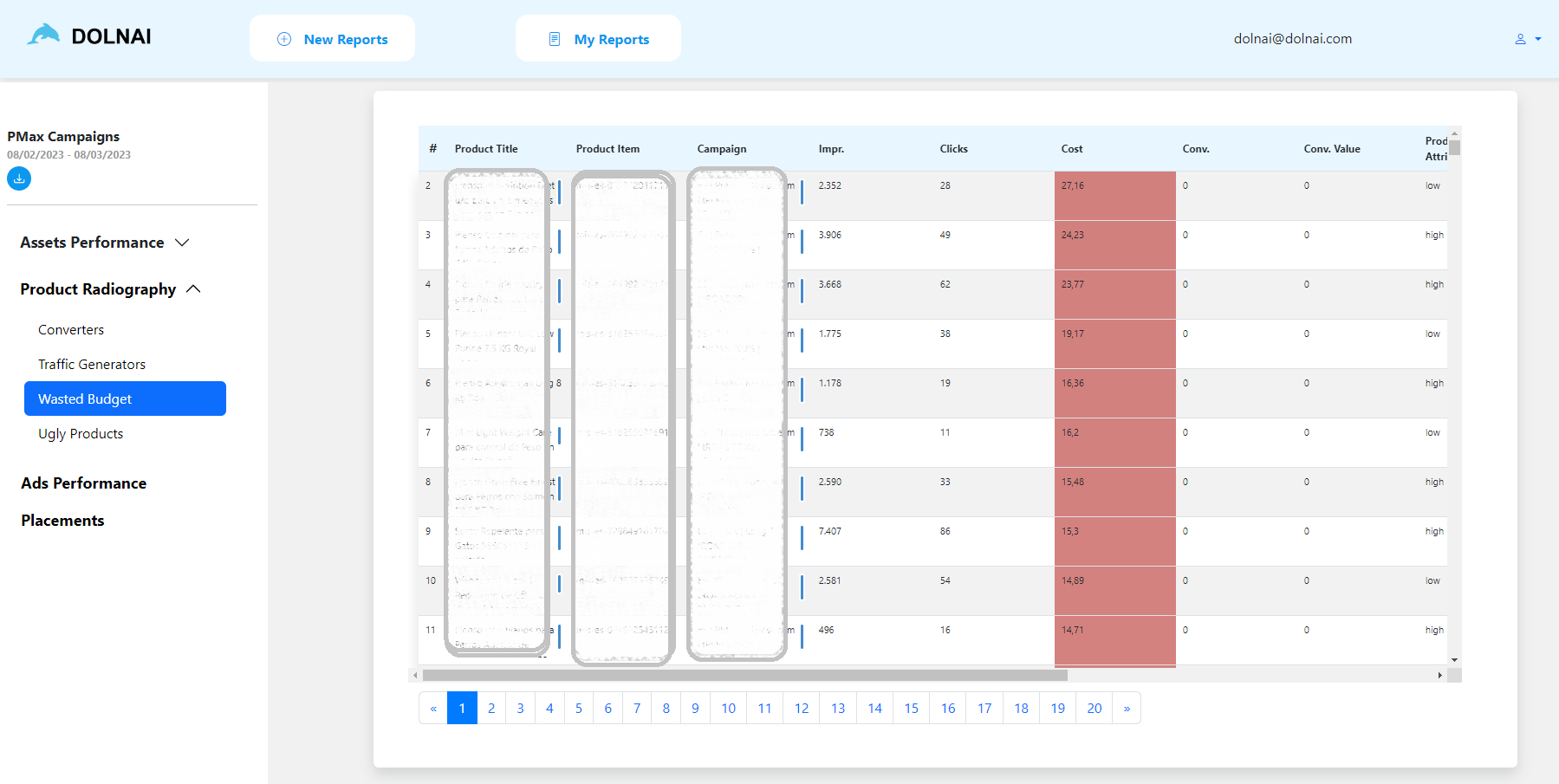The height and width of the screenshot is (784, 1559).
Task: Select the Ugly Products report
Action: (81, 433)
